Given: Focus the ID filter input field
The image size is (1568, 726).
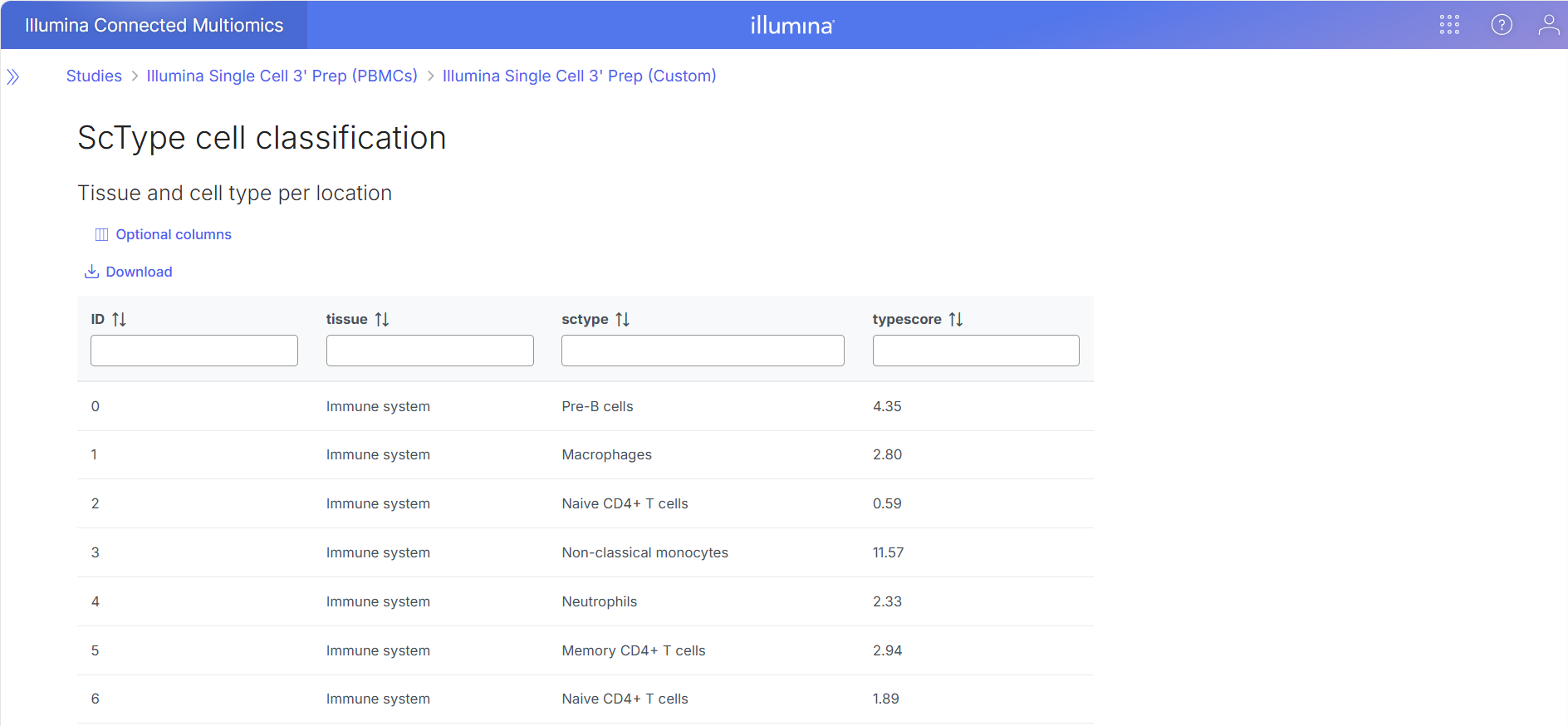Looking at the screenshot, I should coord(194,351).
